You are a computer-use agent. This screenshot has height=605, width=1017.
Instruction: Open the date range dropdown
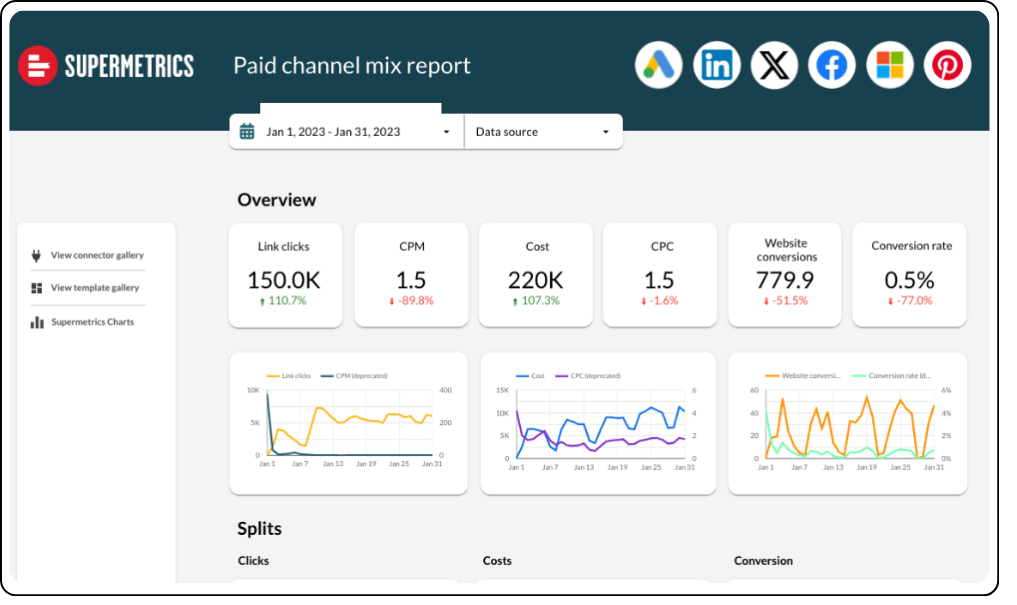tap(446, 132)
